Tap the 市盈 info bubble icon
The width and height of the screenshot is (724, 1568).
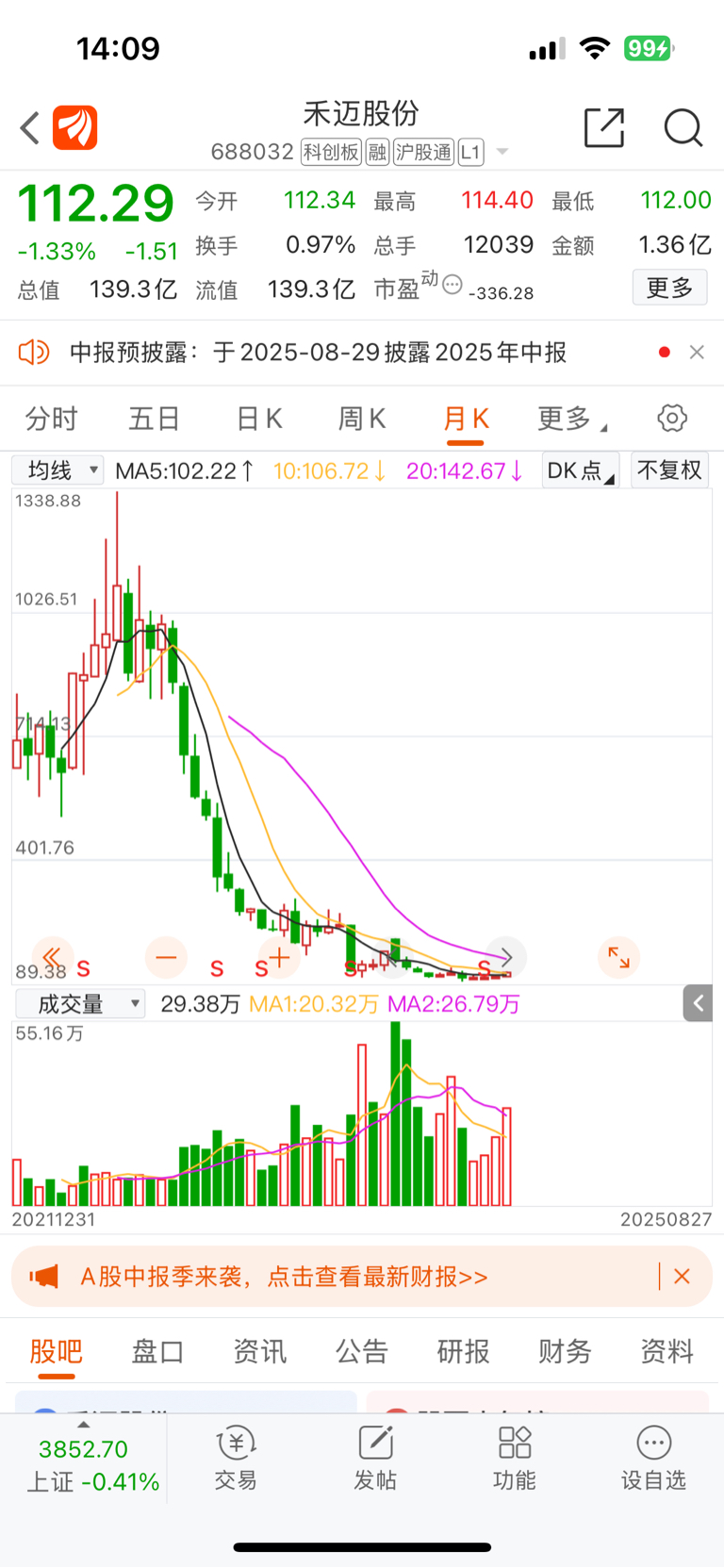tap(452, 284)
